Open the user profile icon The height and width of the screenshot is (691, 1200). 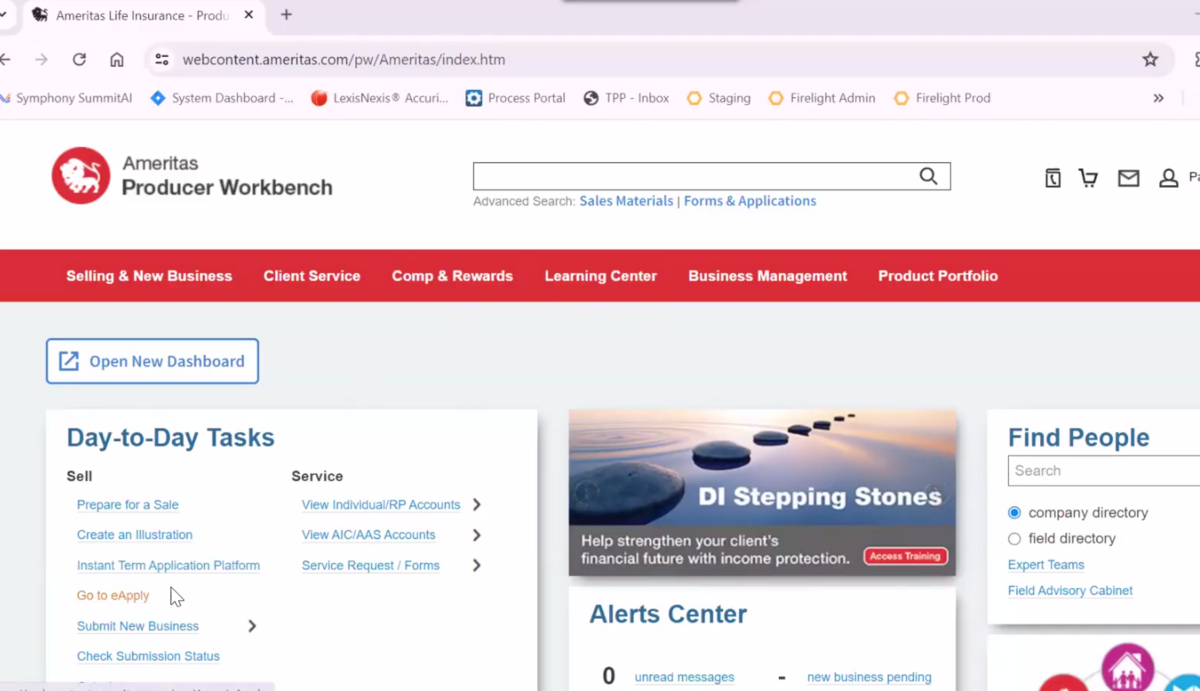[1168, 178]
